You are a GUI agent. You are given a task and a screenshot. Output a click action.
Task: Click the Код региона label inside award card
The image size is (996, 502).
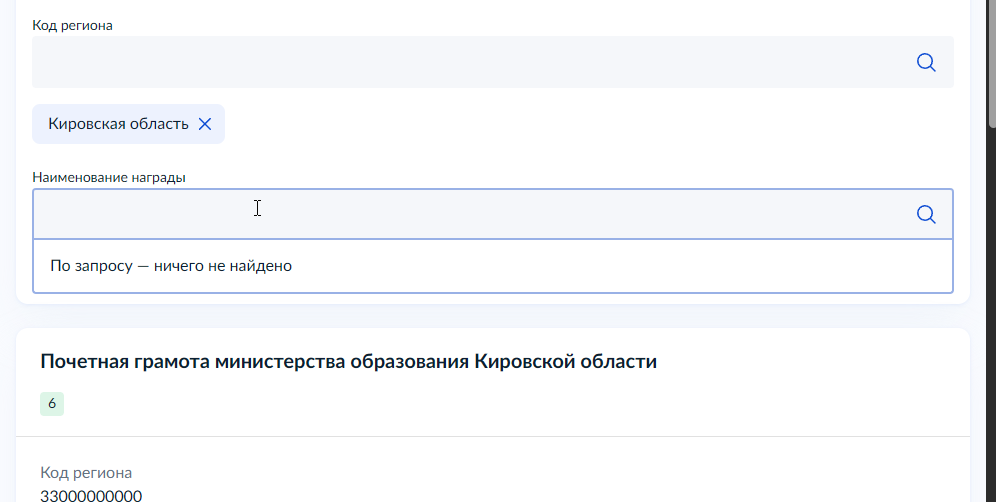coord(86,473)
